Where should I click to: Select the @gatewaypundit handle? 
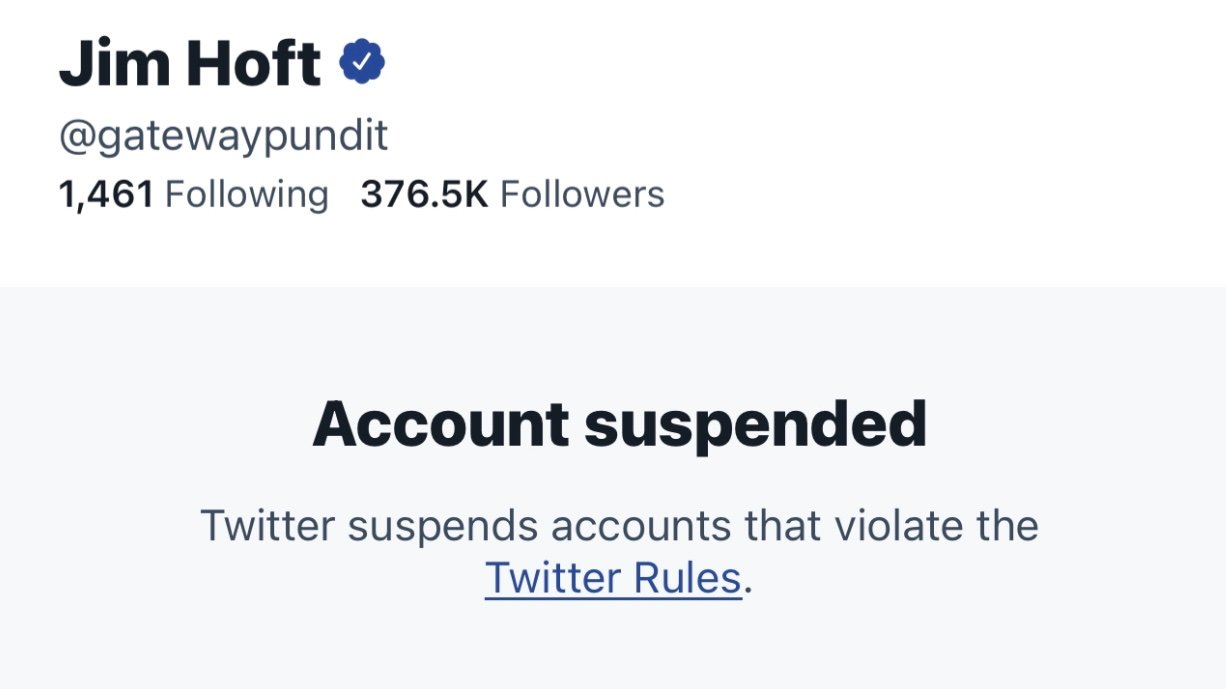pos(223,136)
